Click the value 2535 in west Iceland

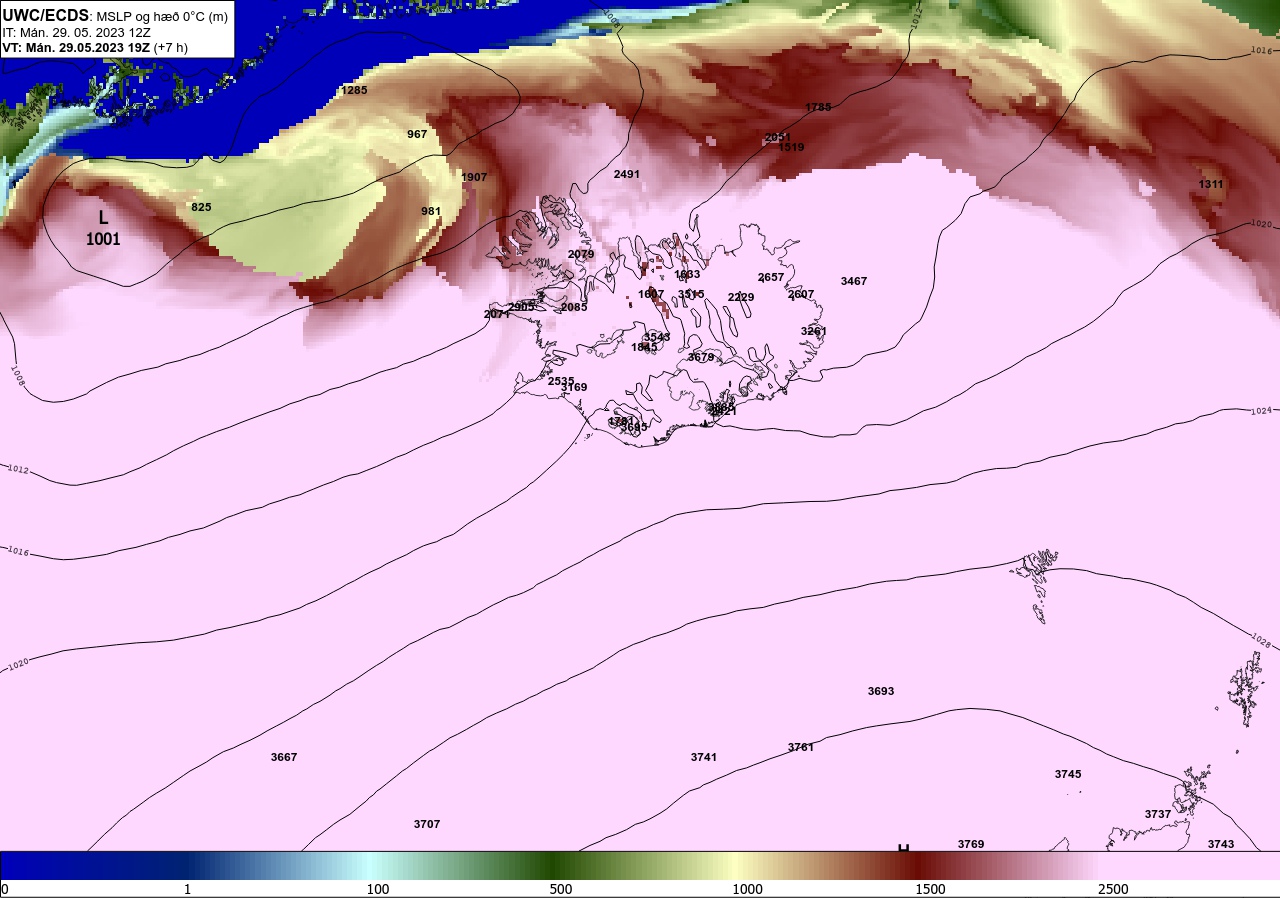(x=561, y=381)
